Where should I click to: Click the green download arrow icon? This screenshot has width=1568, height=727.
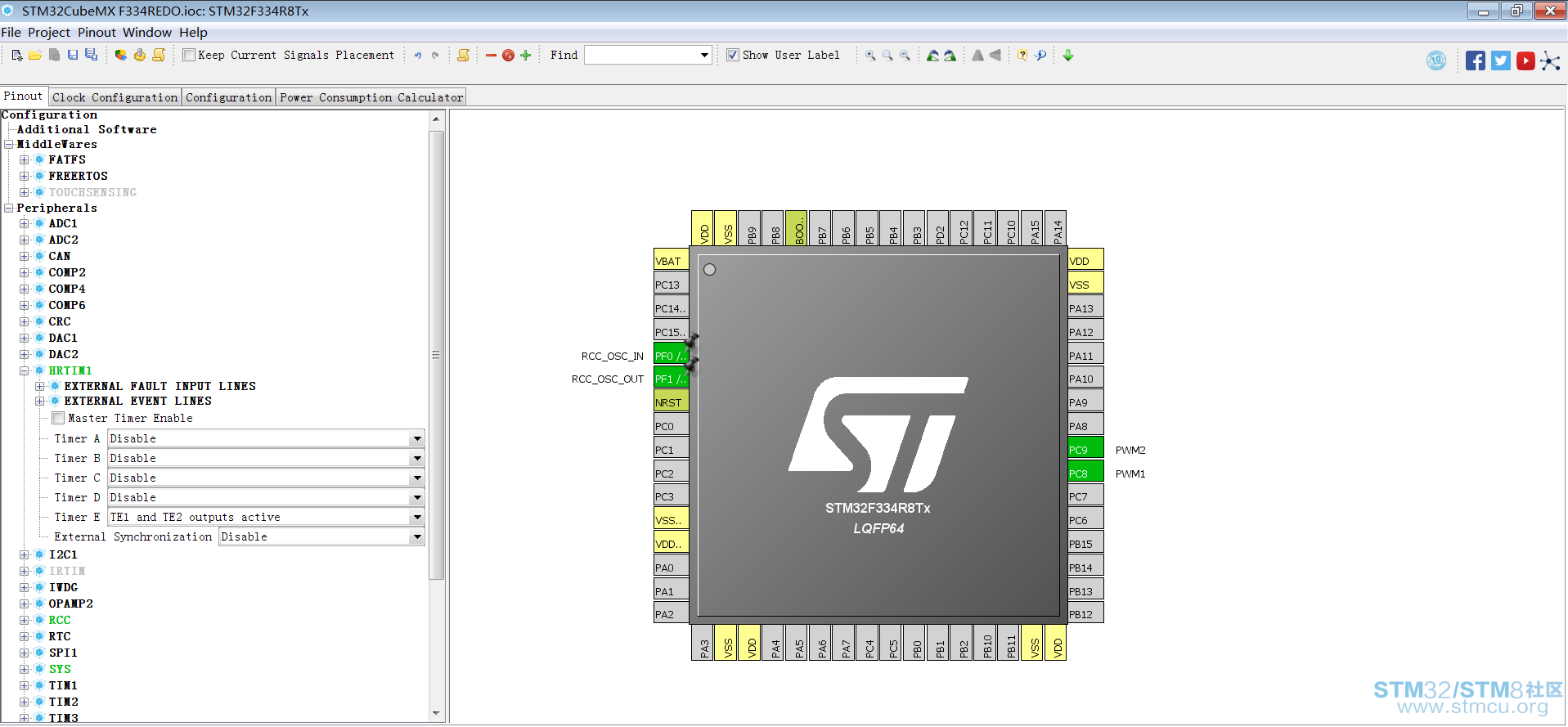(1068, 56)
